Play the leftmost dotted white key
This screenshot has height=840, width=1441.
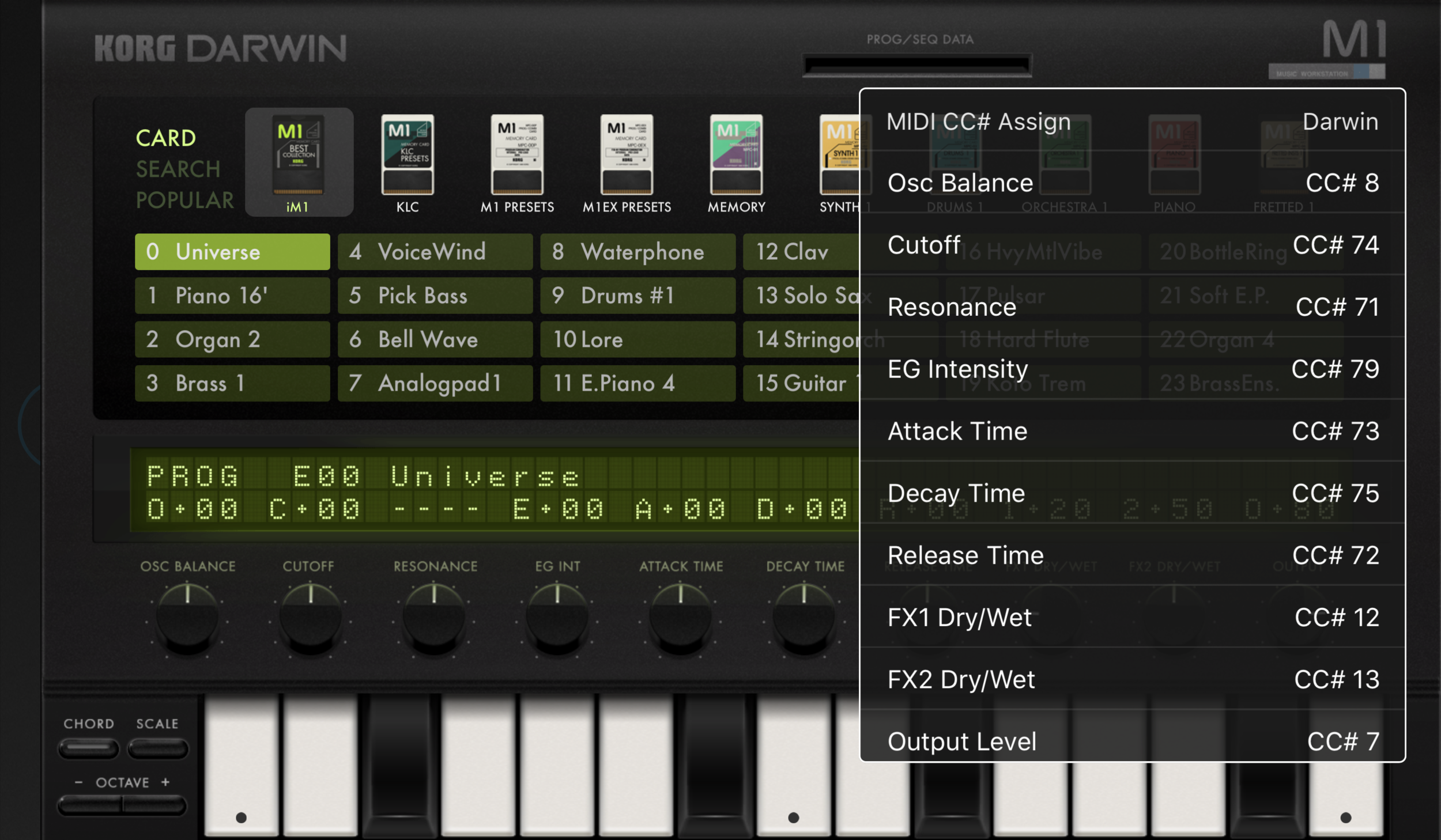(x=242, y=766)
